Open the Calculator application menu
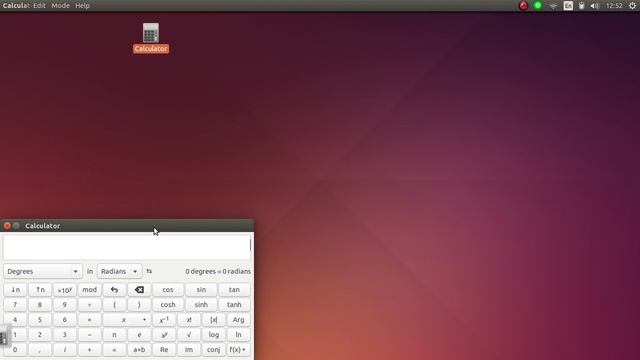The width and height of the screenshot is (640, 360). click(x=16, y=6)
